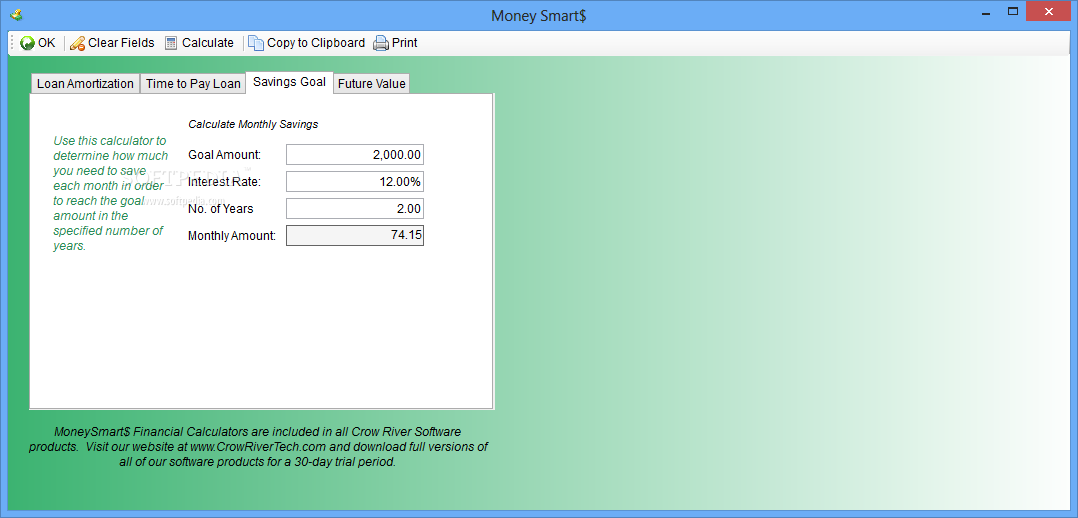This screenshot has width=1078, height=518.
Task: Click the Monthly Amount result field 74.15
Action: click(355, 235)
